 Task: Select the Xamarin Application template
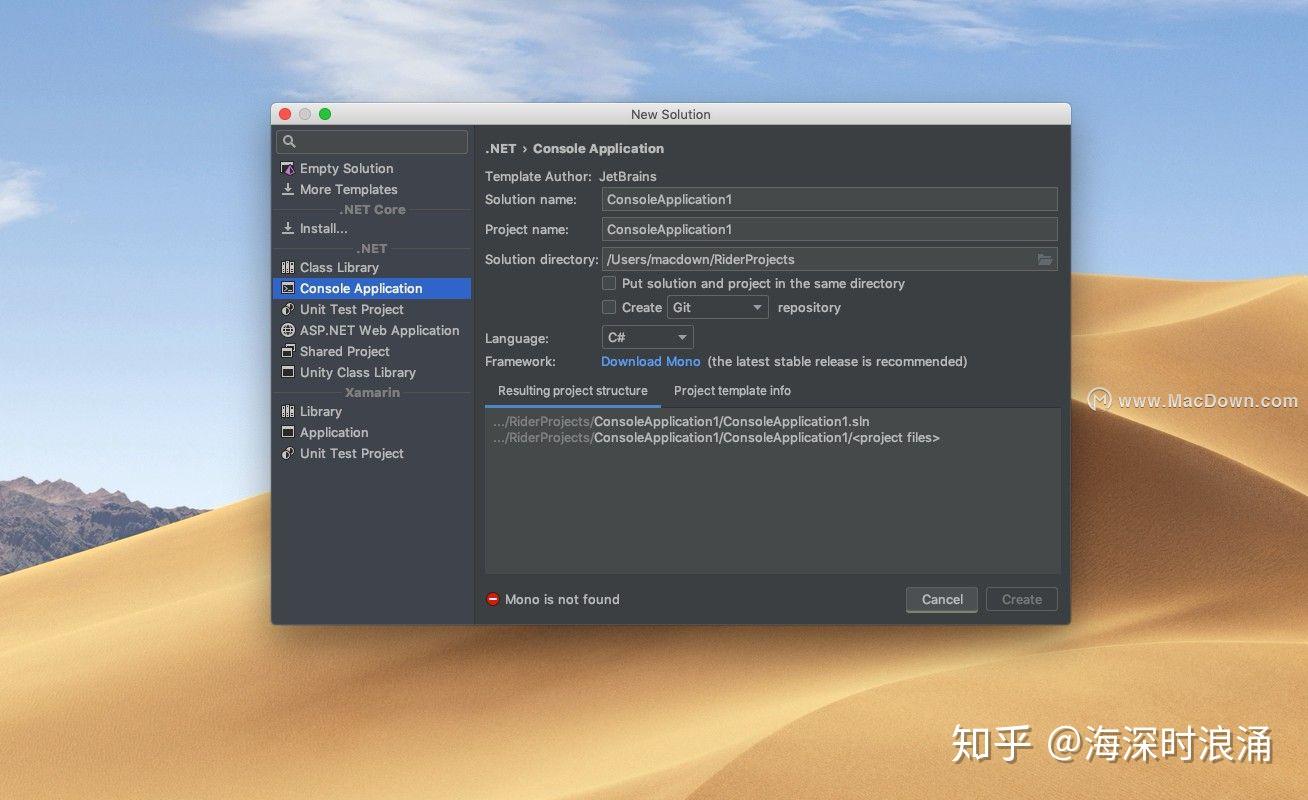pyautogui.click(x=334, y=432)
